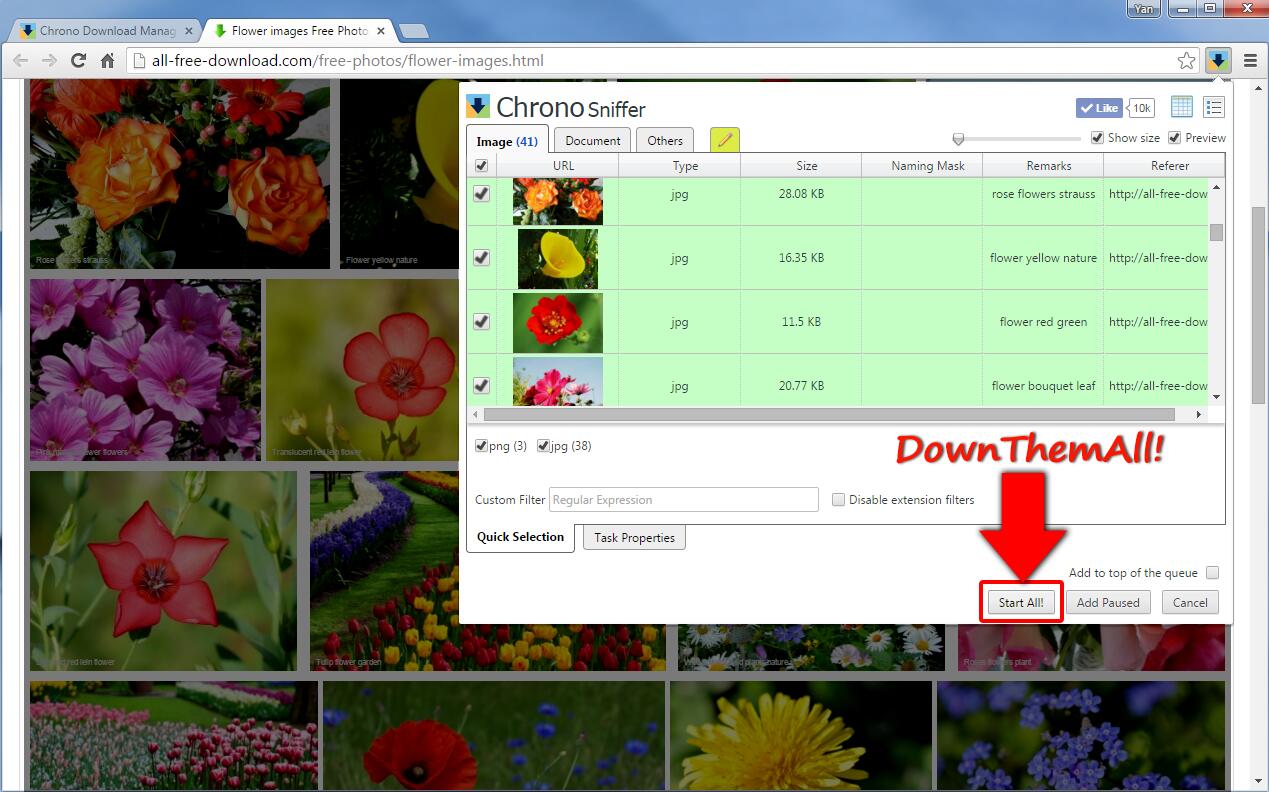
Task: Open Quick Selection tab
Action: [x=520, y=537]
